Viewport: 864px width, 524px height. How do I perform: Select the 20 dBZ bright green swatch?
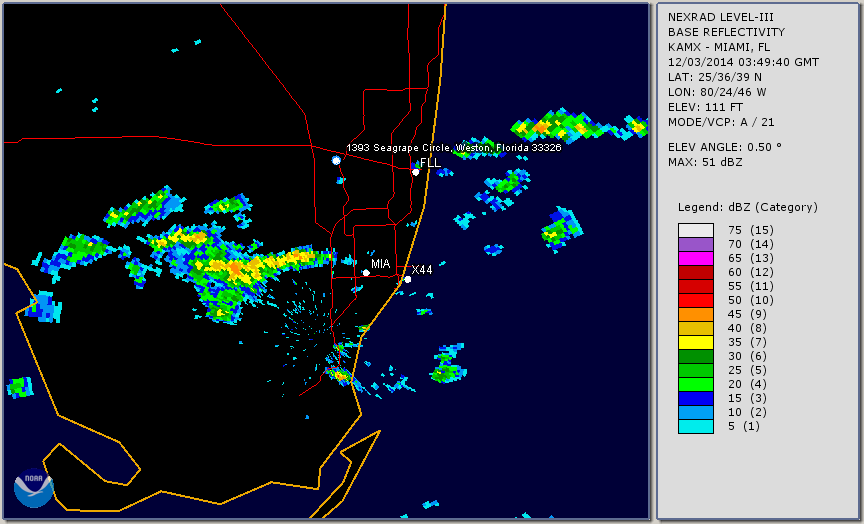[x=696, y=385]
